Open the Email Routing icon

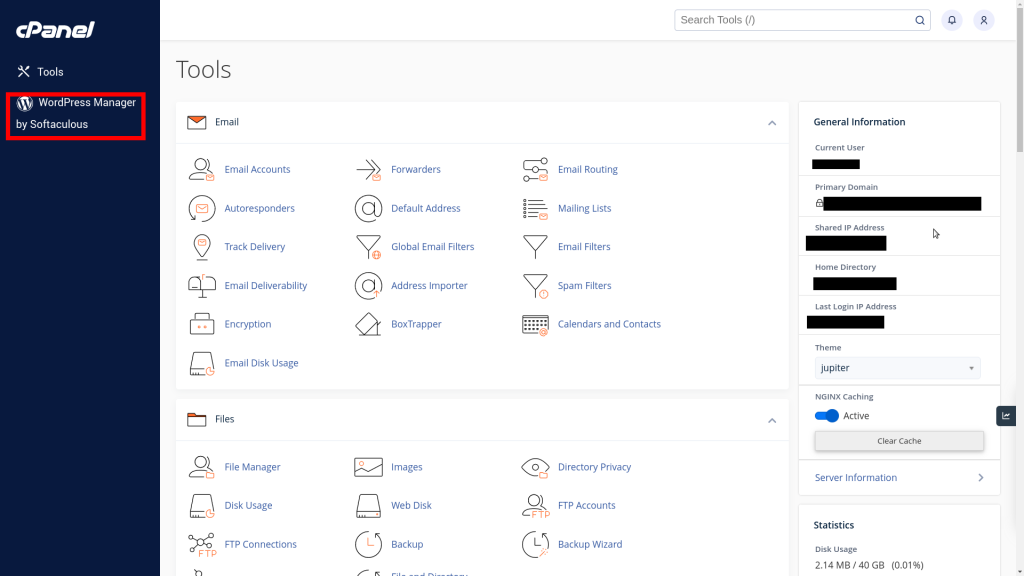tap(535, 169)
